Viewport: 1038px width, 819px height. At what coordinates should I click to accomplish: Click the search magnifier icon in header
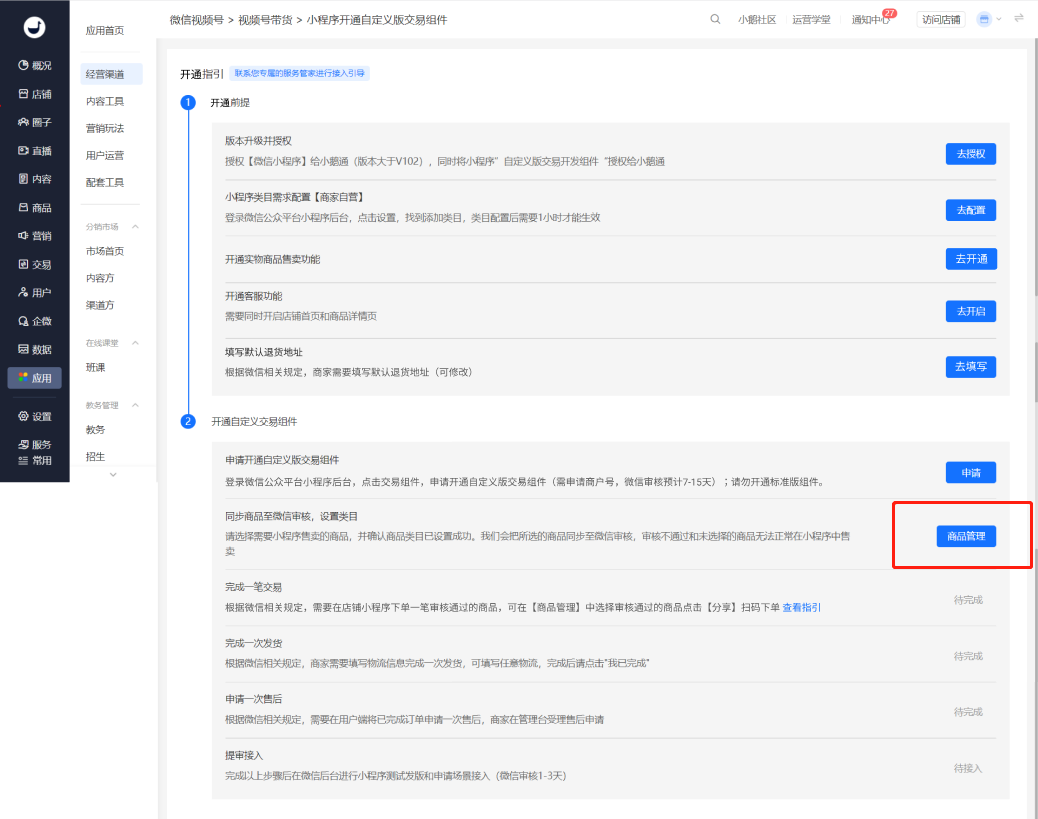(715, 19)
